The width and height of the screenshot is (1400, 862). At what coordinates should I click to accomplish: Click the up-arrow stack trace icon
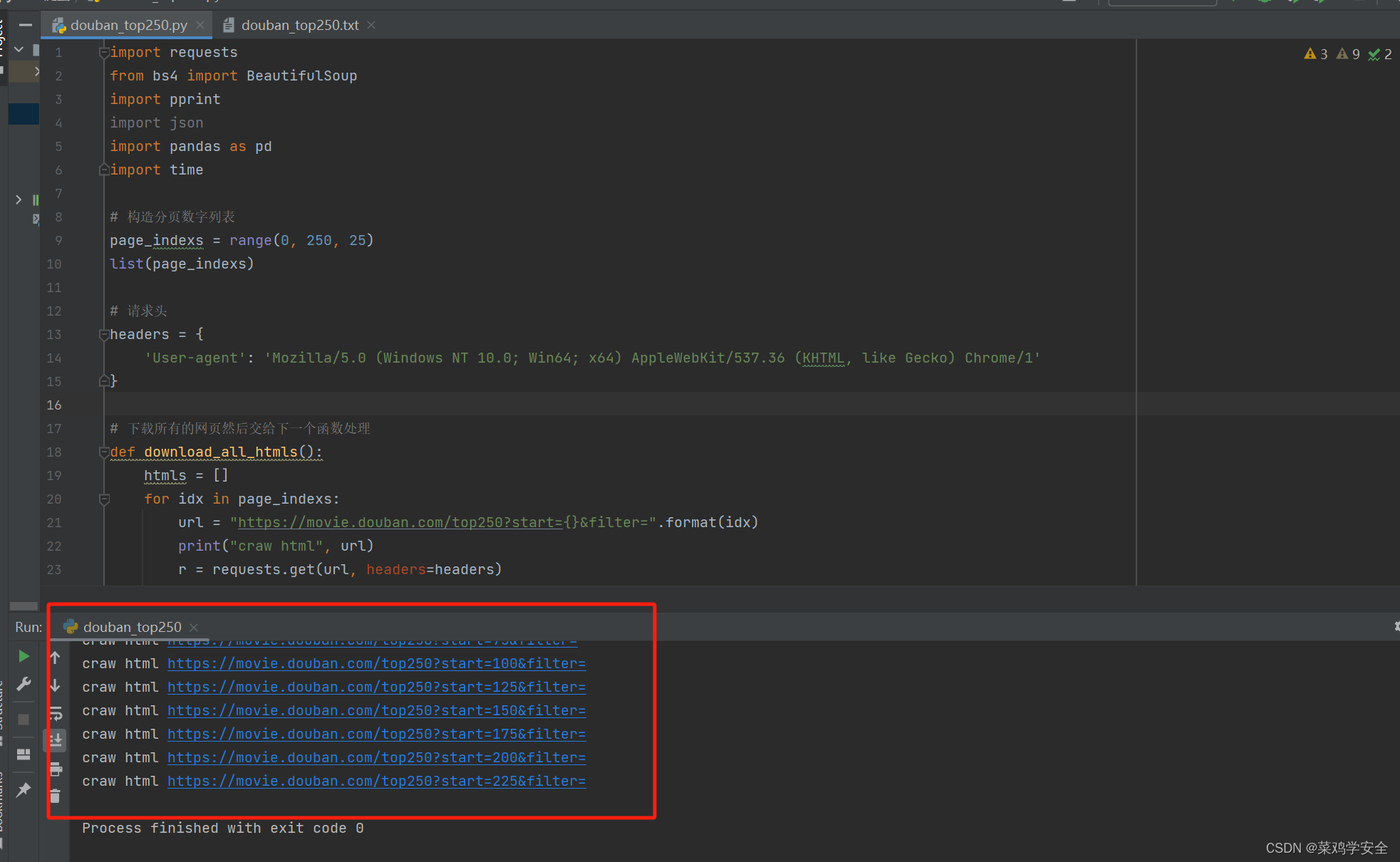pyautogui.click(x=56, y=658)
